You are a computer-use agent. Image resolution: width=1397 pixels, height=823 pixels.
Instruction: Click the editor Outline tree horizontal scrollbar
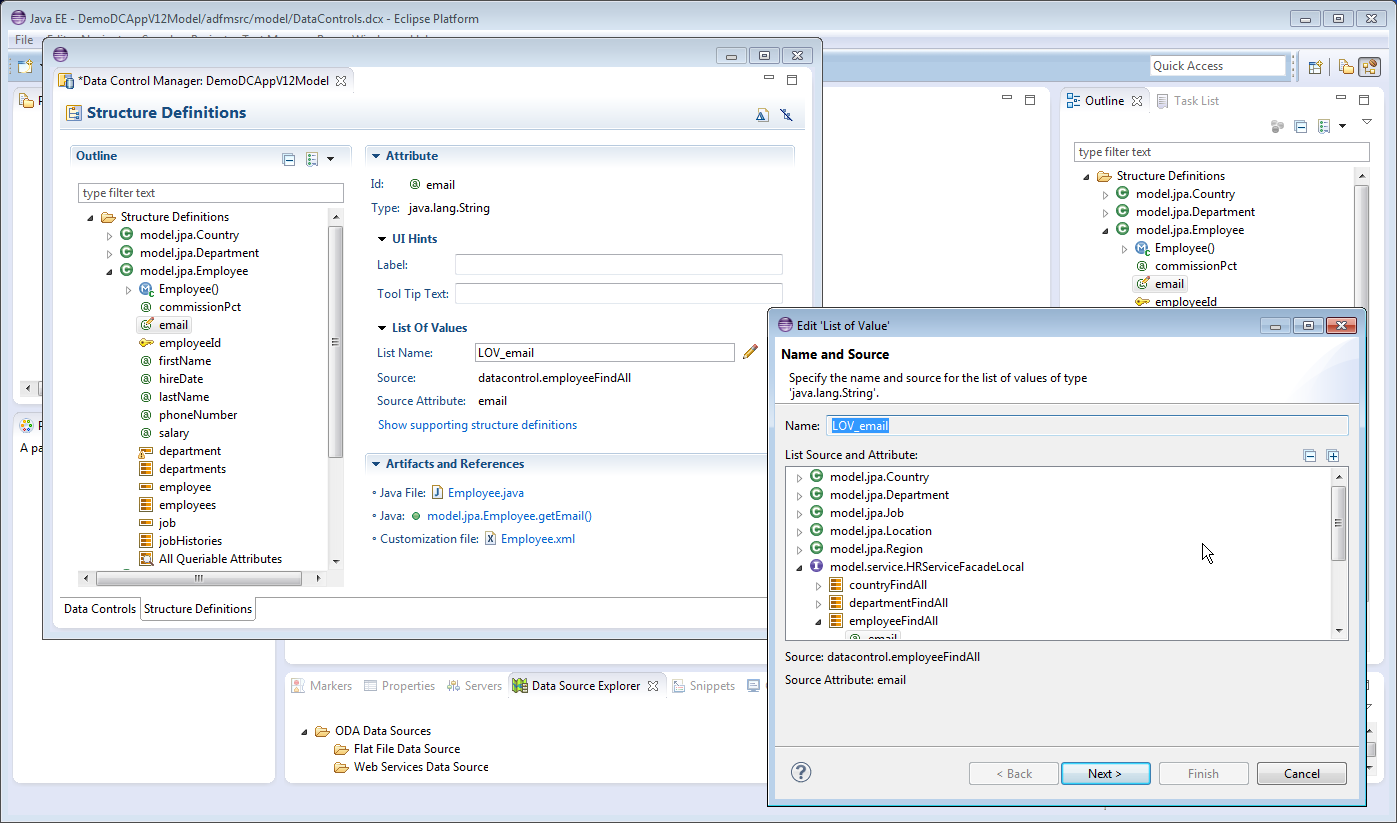point(200,578)
